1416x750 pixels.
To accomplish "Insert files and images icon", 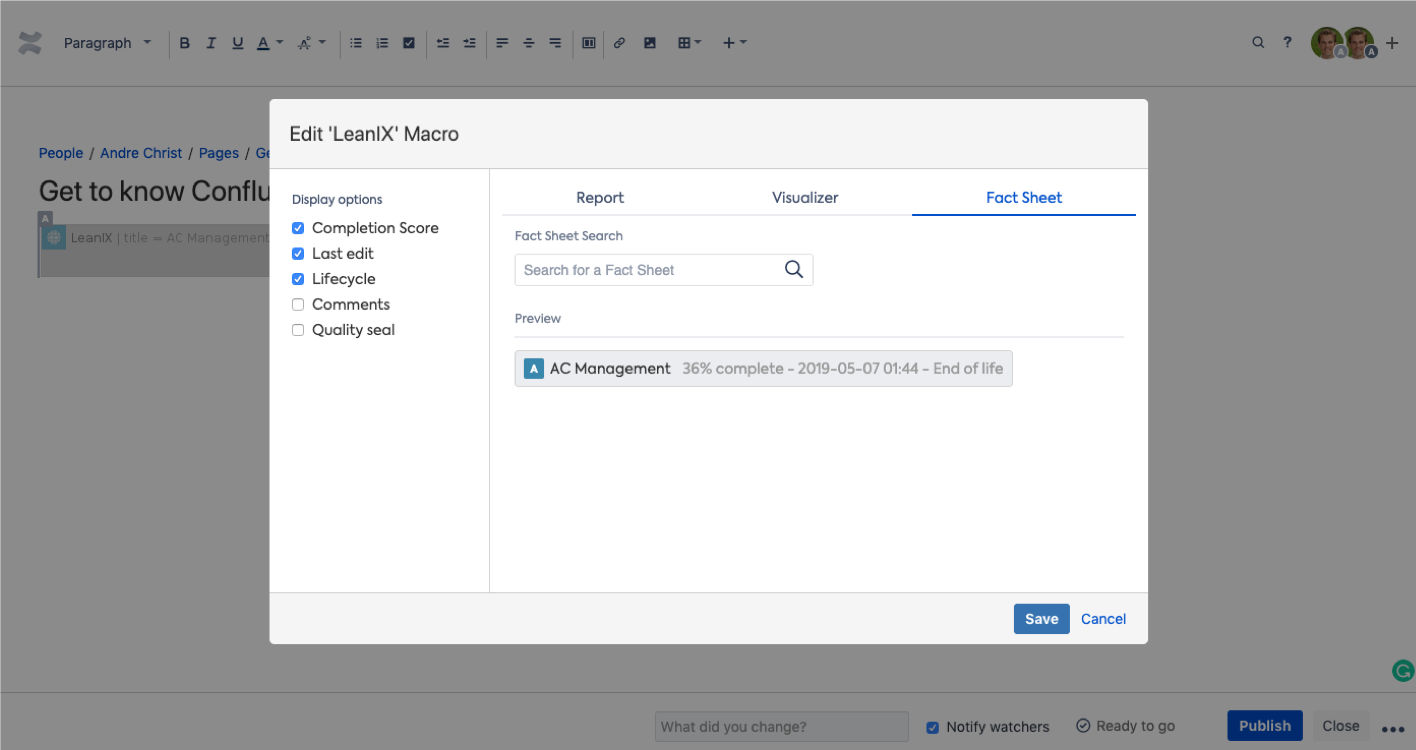I will click(x=650, y=43).
